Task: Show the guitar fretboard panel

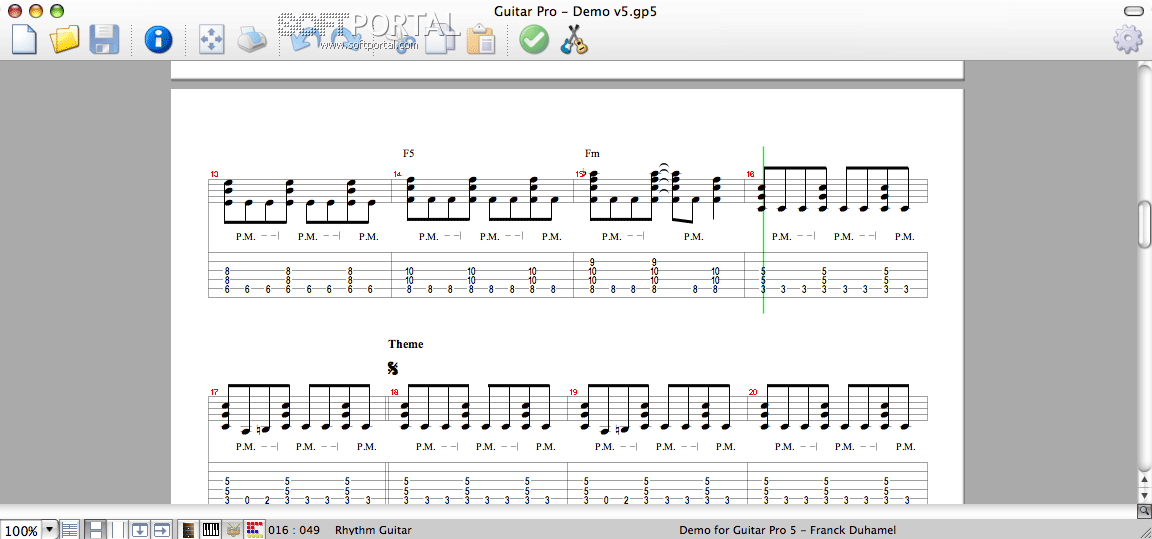Action: [189, 529]
